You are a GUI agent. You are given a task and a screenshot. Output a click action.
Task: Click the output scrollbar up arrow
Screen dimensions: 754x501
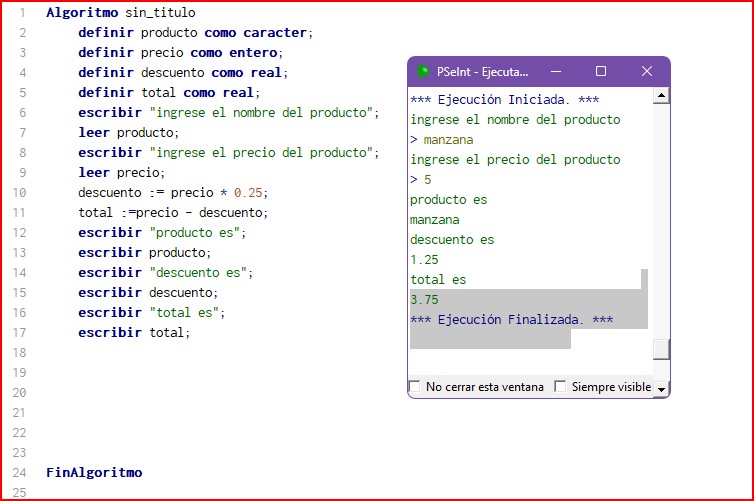pyautogui.click(x=661, y=95)
